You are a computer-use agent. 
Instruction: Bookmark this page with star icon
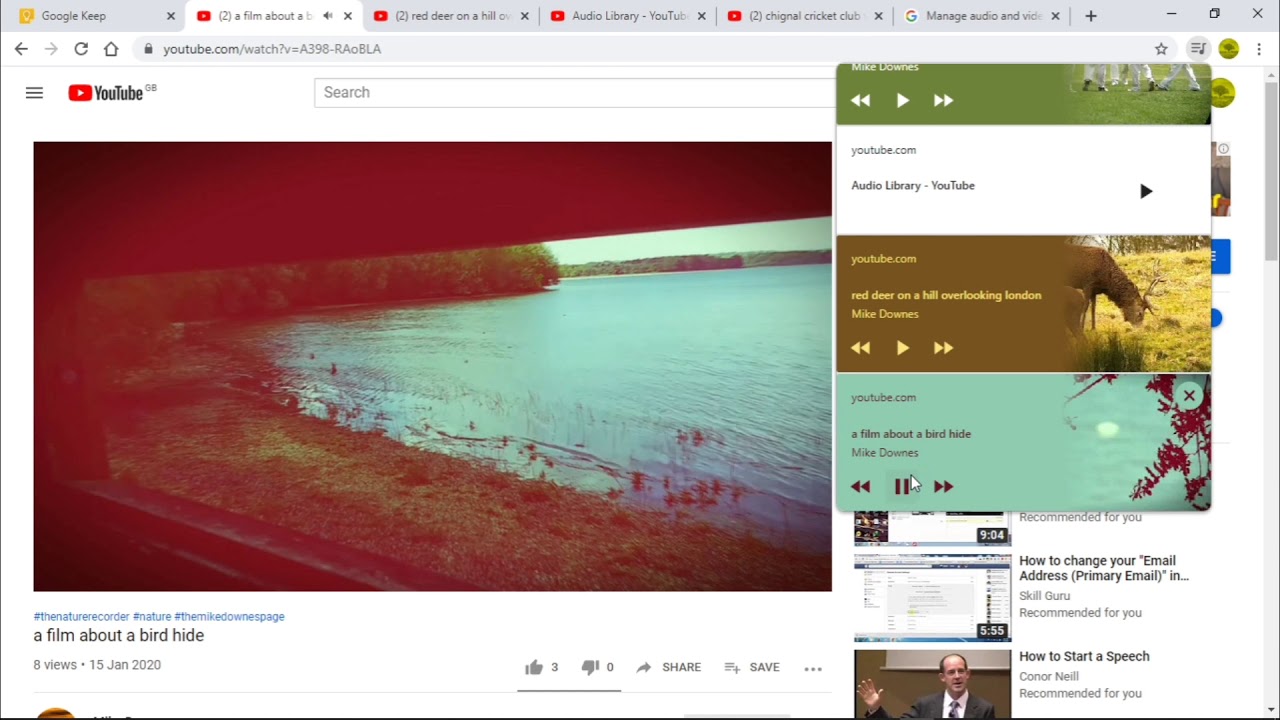[x=1161, y=49]
